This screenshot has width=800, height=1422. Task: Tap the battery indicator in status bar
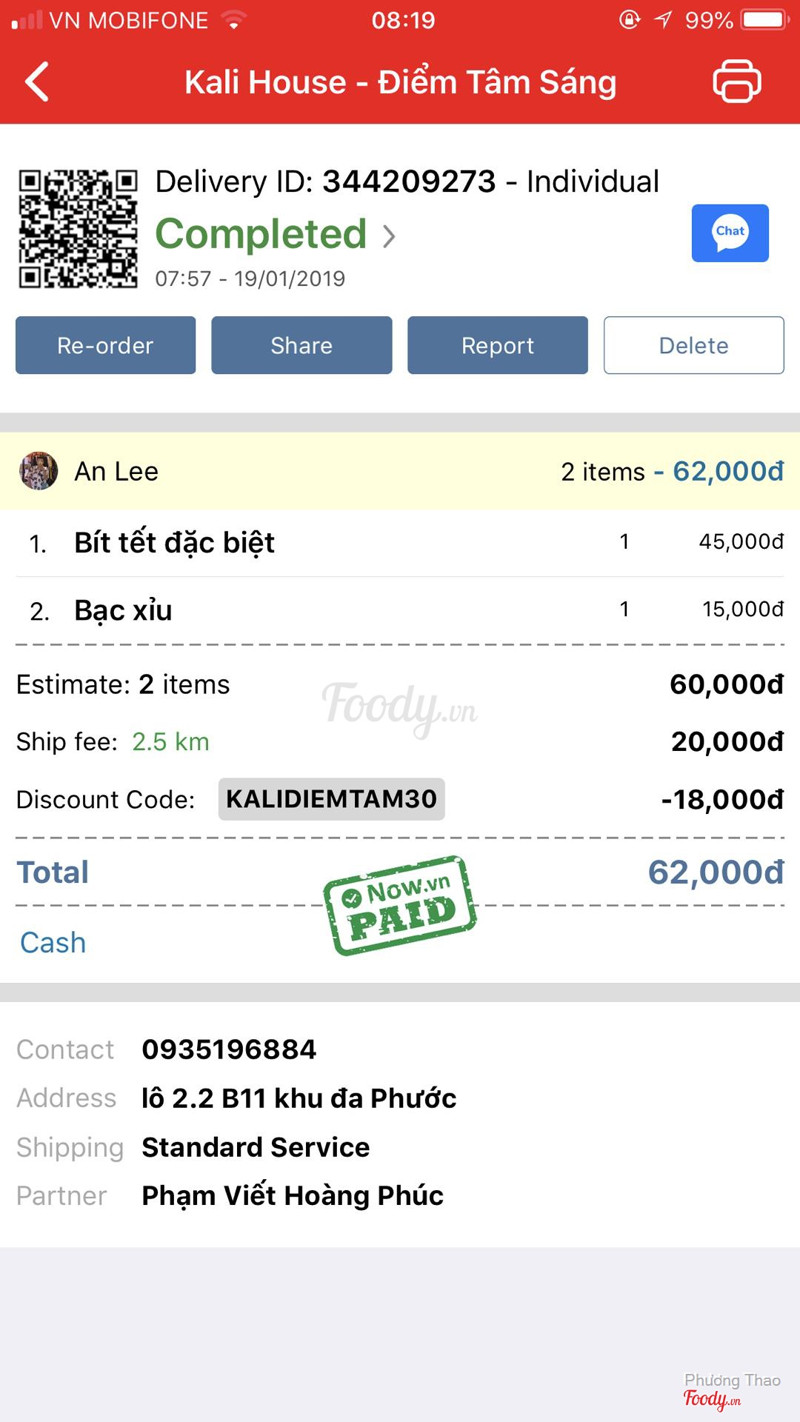pyautogui.click(x=766, y=20)
